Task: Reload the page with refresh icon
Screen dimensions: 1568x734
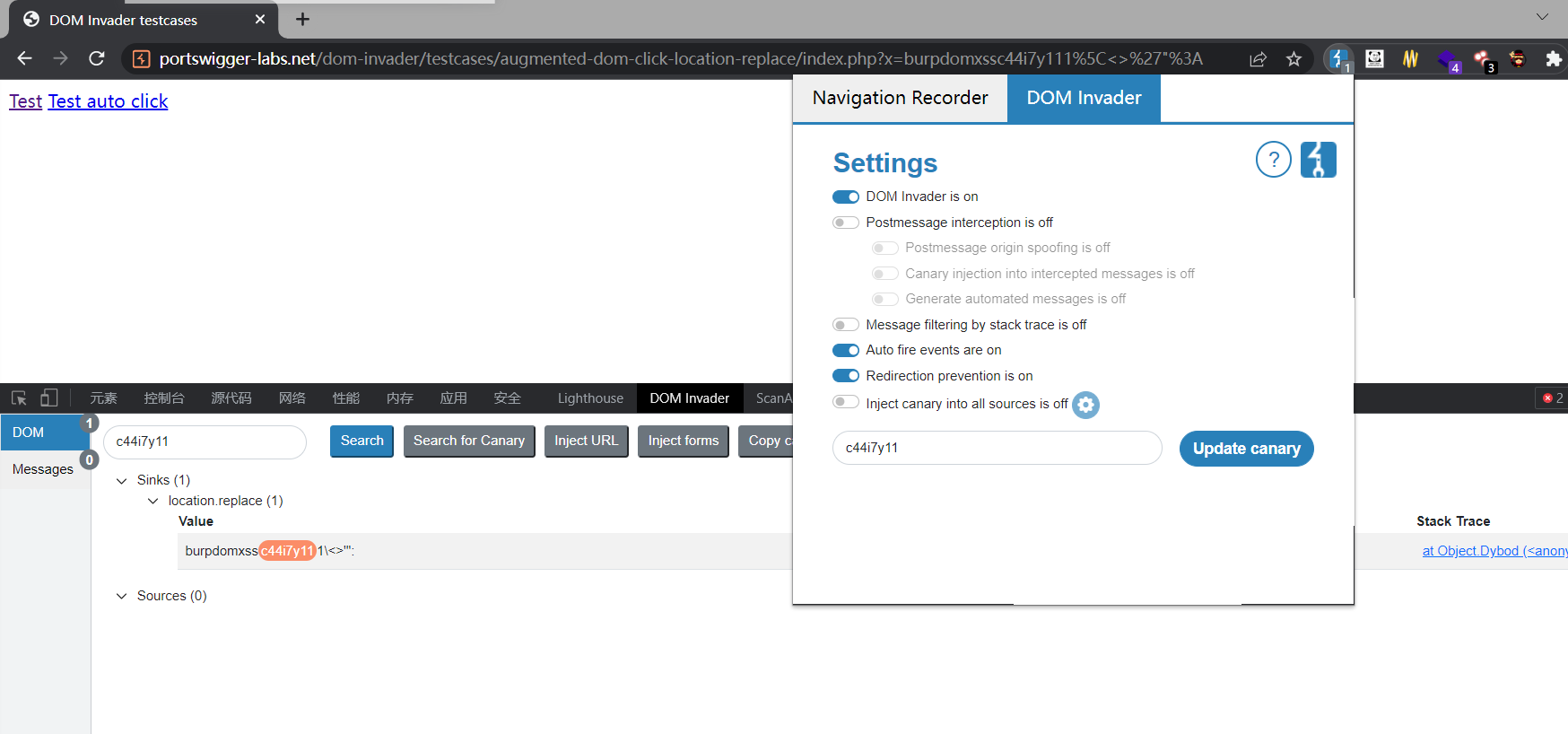Action: pos(97,58)
